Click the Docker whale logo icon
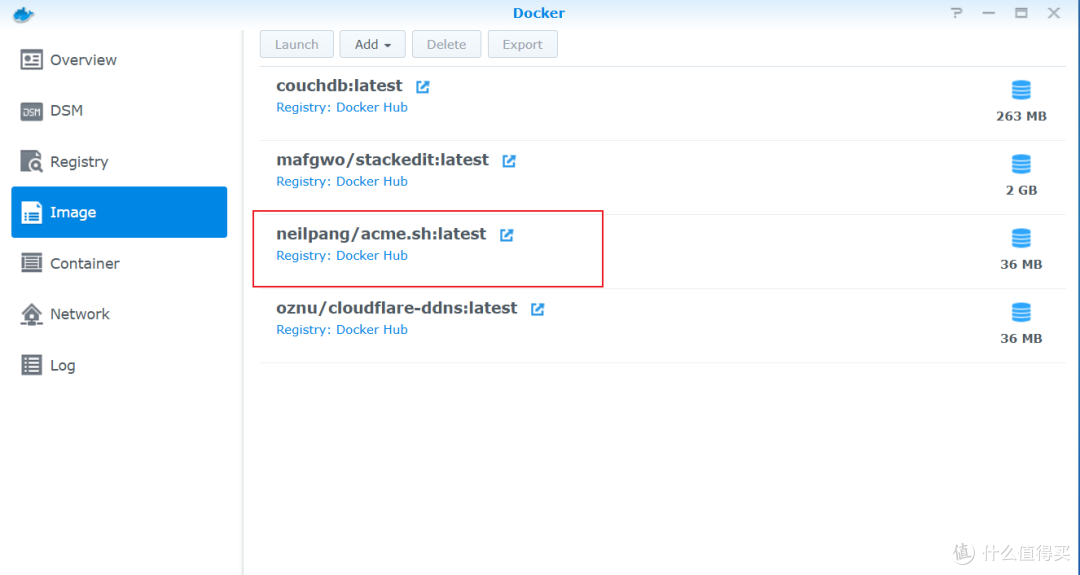The image size is (1080, 575). [23, 14]
